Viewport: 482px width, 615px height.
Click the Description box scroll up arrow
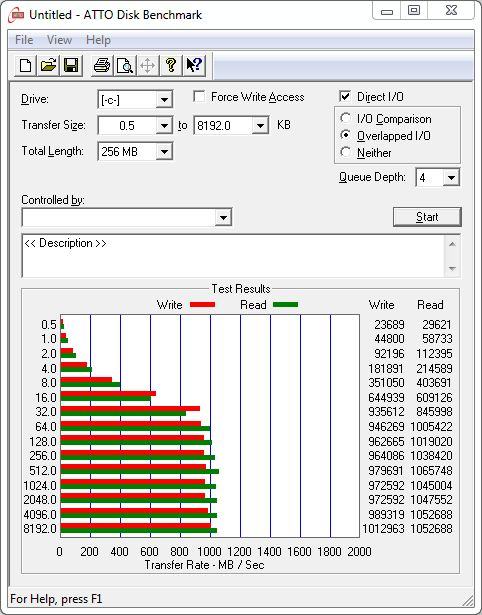(x=452, y=244)
